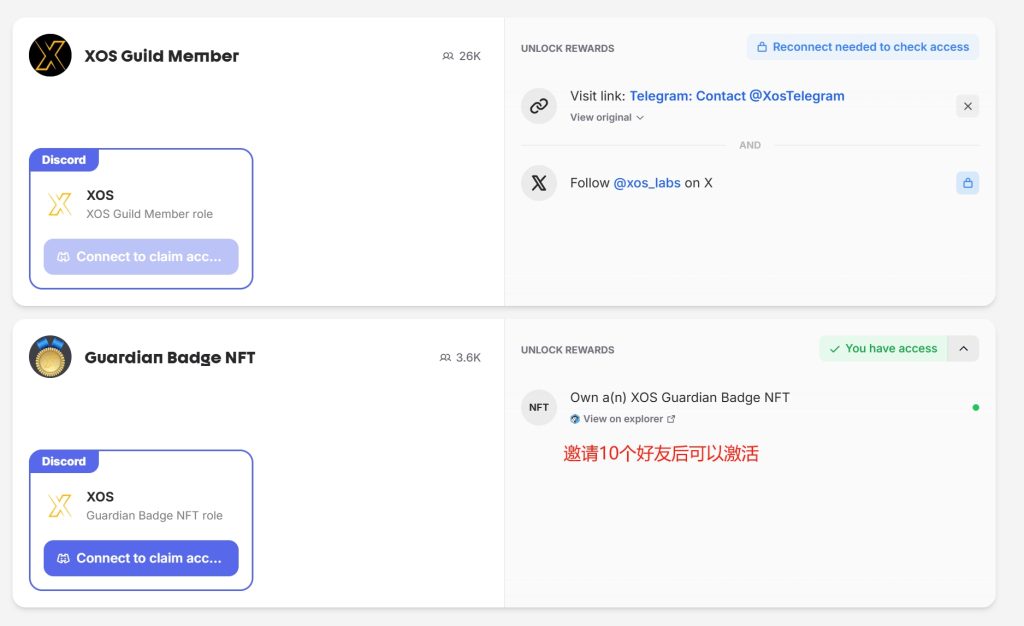The height and width of the screenshot is (626, 1024).
Task: Click the members icon beside 26K
Action: point(448,56)
